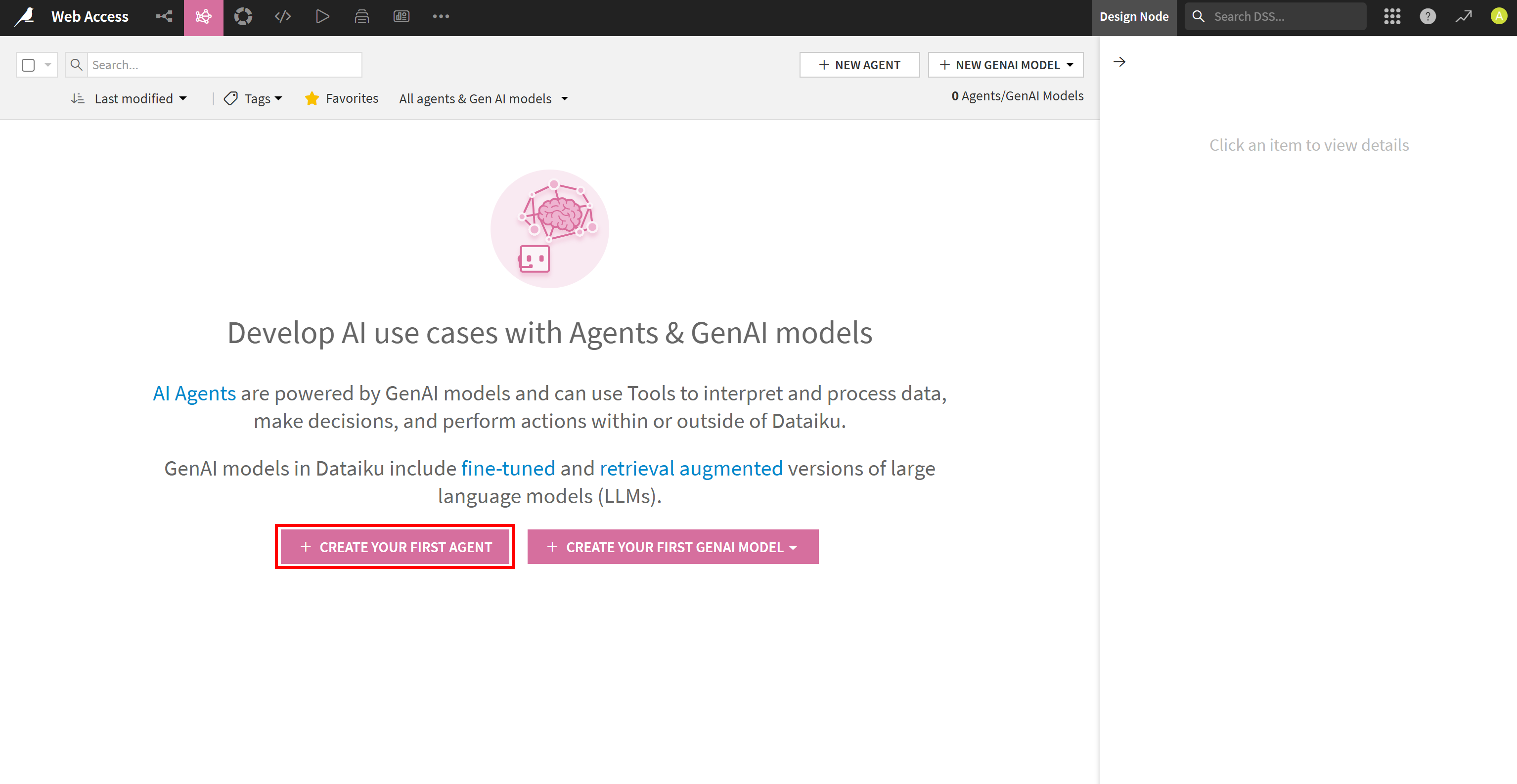Viewport: 1517px width, 784px height.
Task: Open the retrieval augmented link
Action: pyautogui.click(x=691, y=468)
